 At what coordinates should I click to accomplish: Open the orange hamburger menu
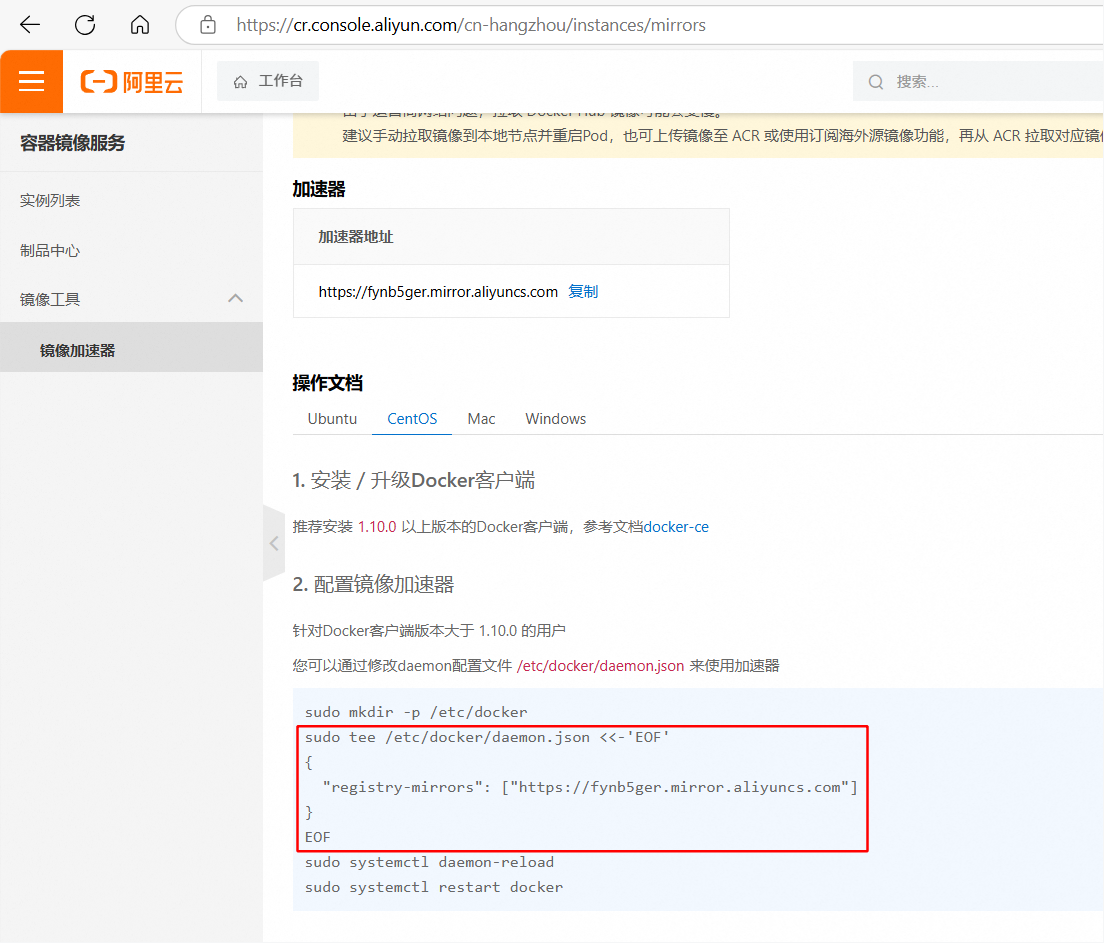coord(32,82)
